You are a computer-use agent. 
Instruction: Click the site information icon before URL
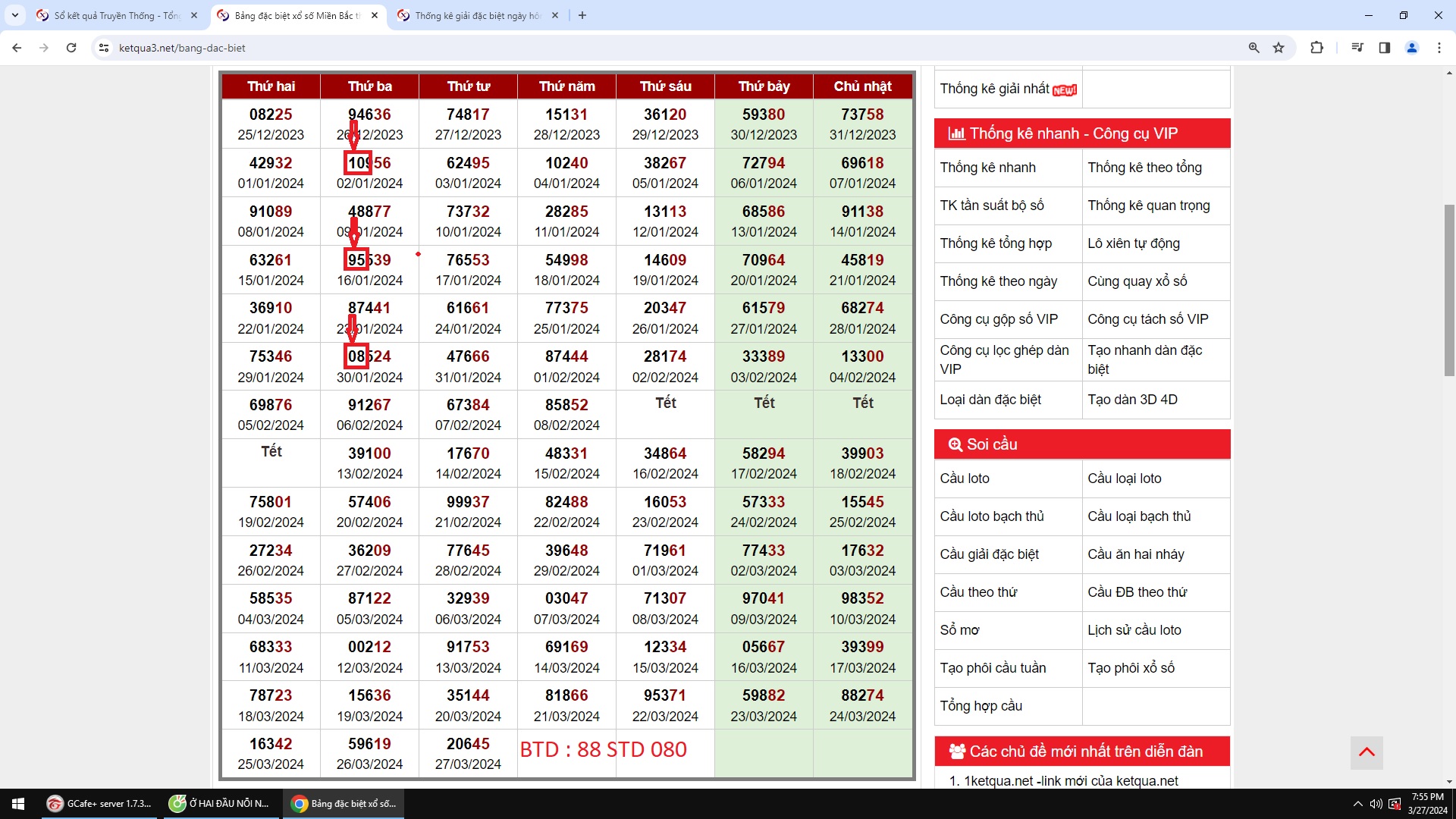click(104, 48)
